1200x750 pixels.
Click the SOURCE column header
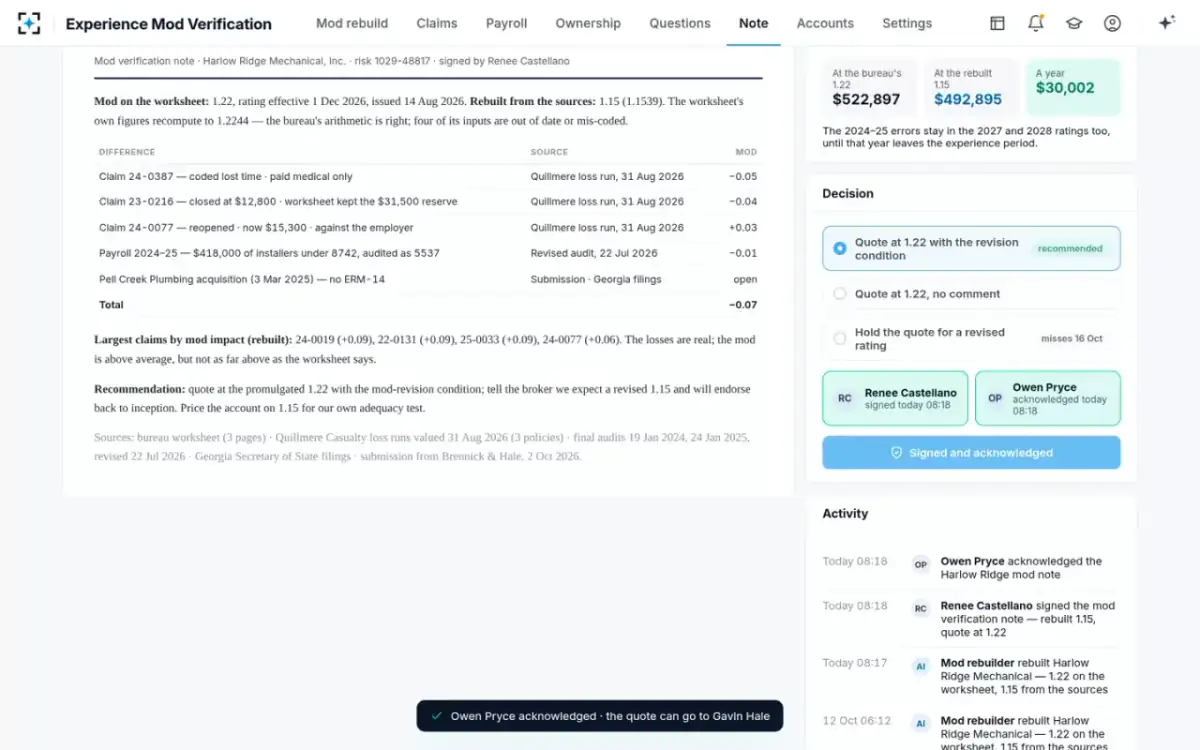coord(549,152)
